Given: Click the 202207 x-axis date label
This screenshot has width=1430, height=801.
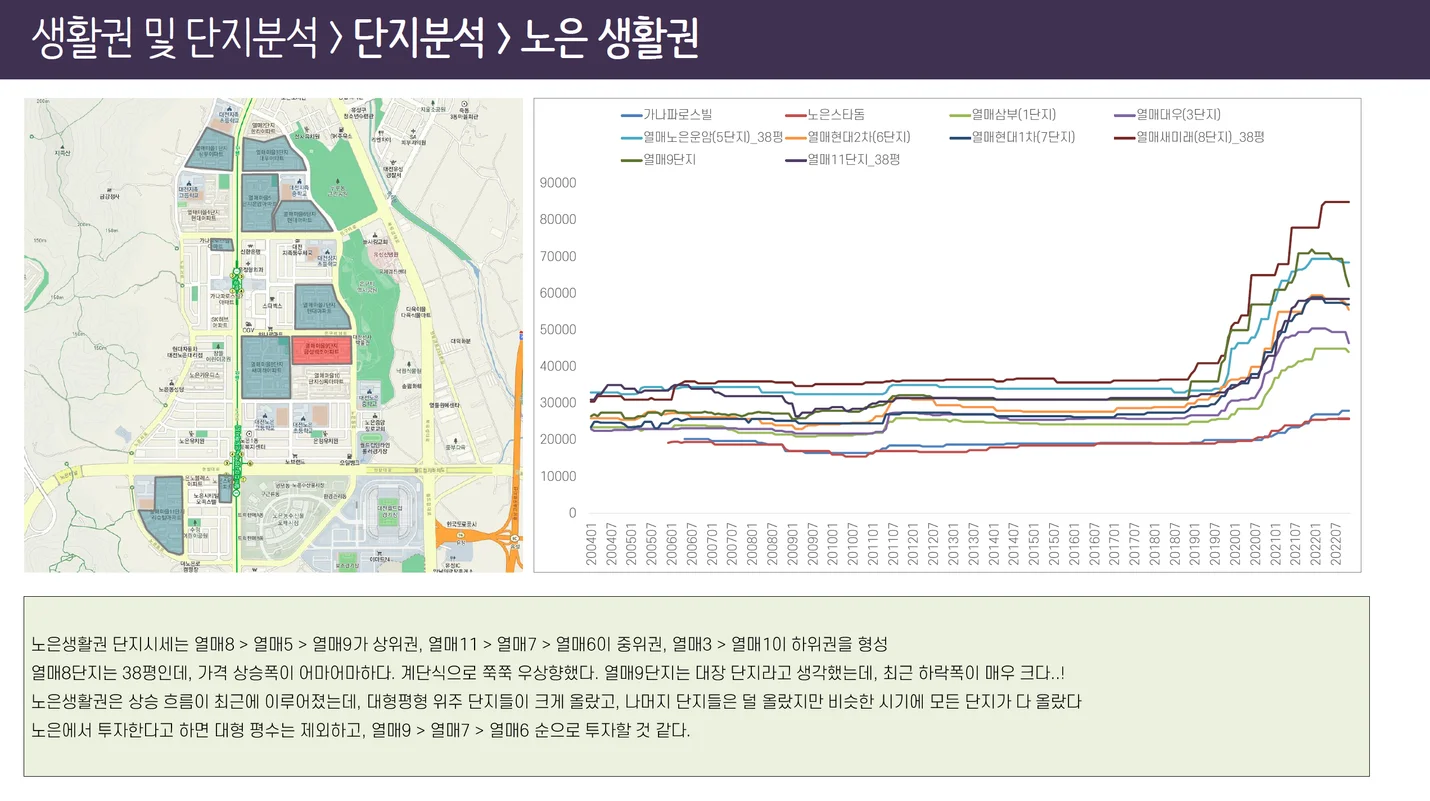Looking at the screenshot, I should tap(1337, 544).
